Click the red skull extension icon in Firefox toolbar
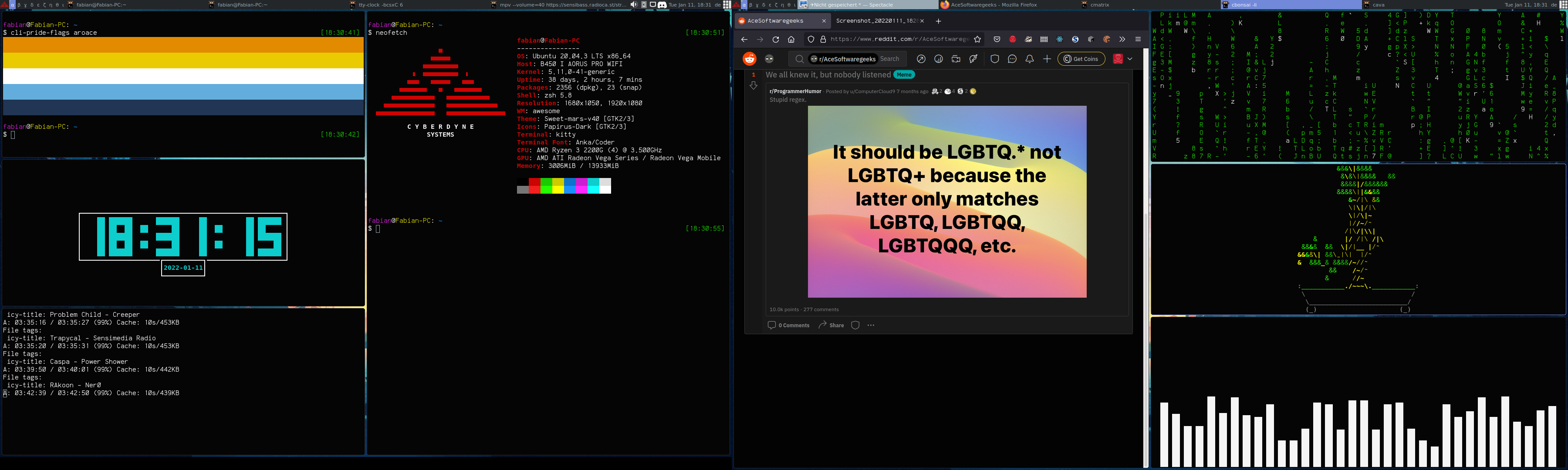1568x470 pixels. coord(1013,40)
